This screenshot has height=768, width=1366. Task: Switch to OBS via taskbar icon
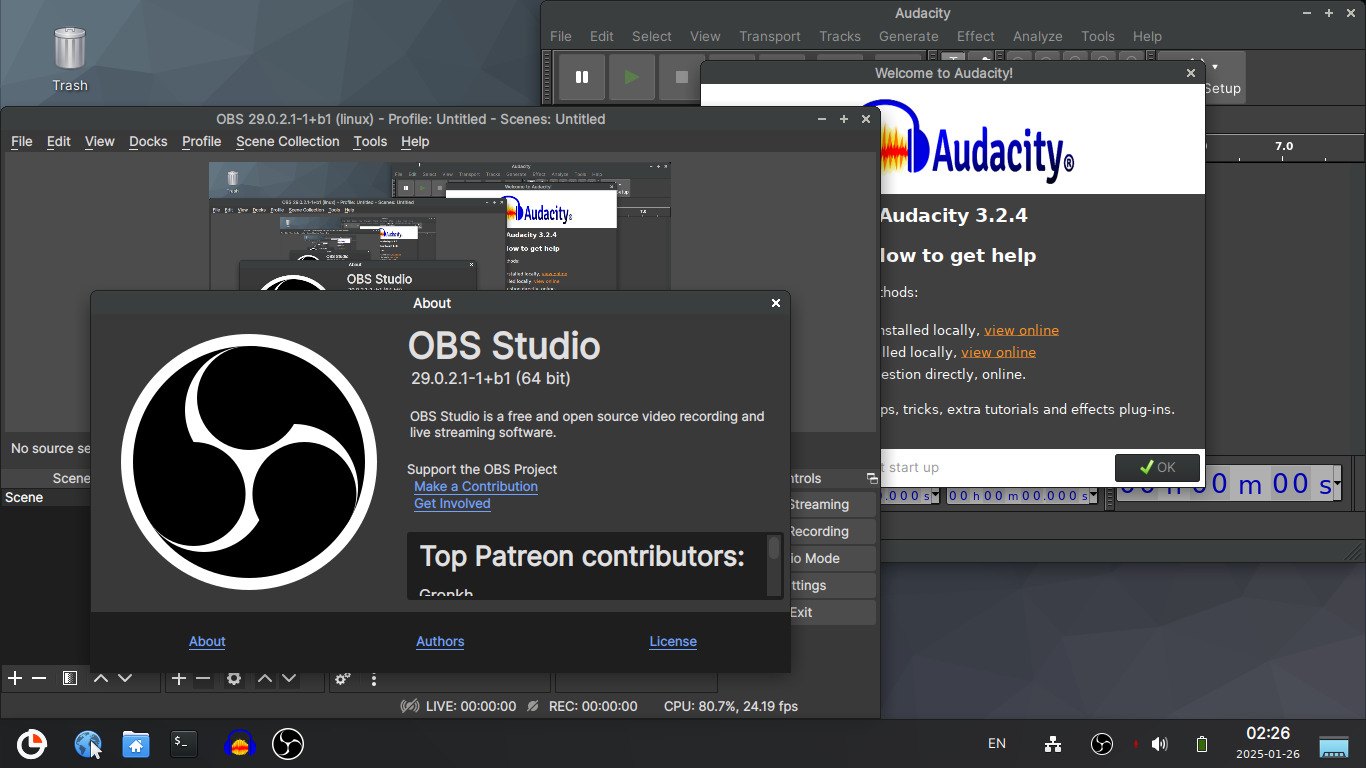288,744
